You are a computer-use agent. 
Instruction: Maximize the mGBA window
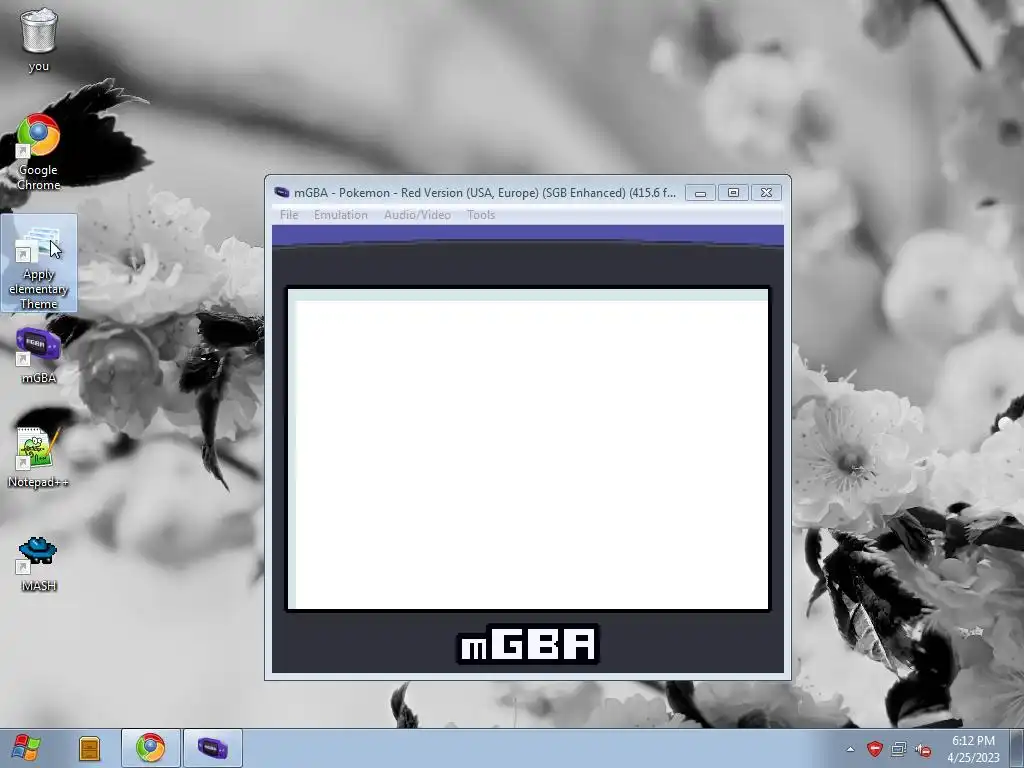(733, 193)
